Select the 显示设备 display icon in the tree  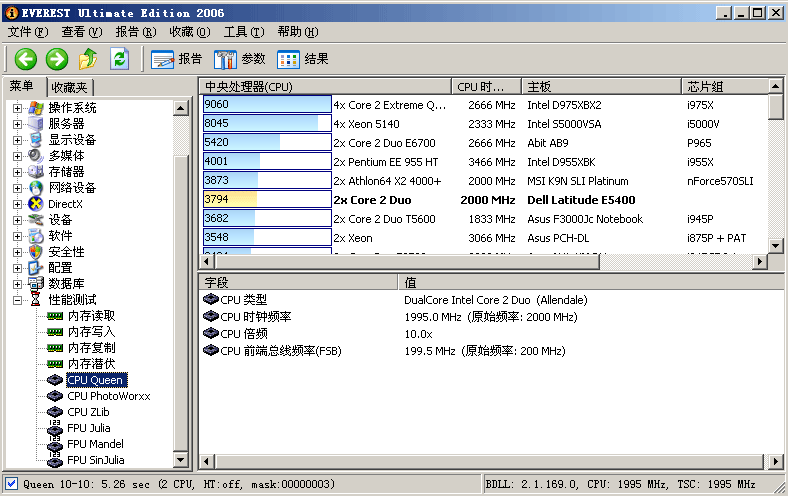[36, 140]
